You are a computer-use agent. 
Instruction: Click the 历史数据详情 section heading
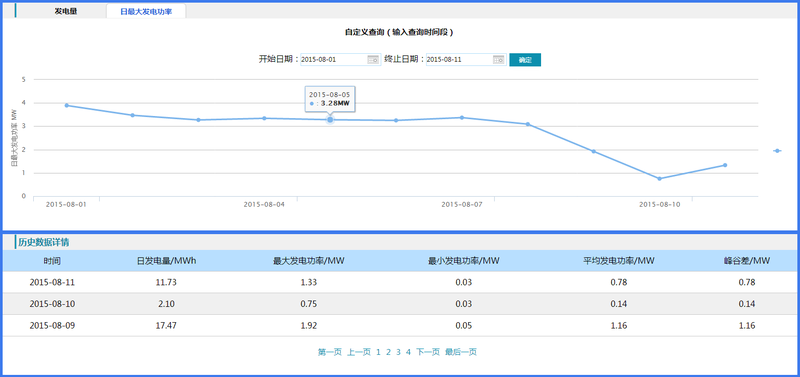(x=44, y=242)
